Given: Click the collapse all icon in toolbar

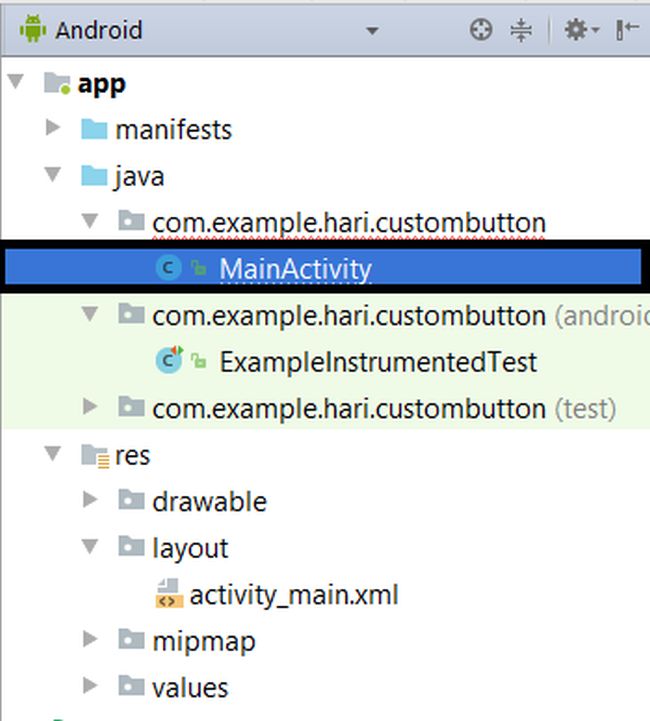Looking at the screenshot, I should (521, 30).
